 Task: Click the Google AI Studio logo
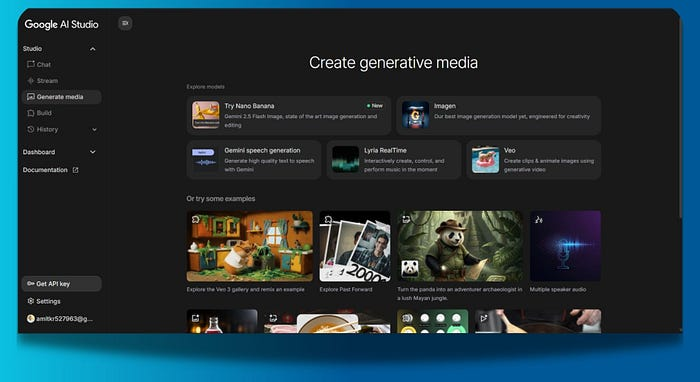coord(62,25)
